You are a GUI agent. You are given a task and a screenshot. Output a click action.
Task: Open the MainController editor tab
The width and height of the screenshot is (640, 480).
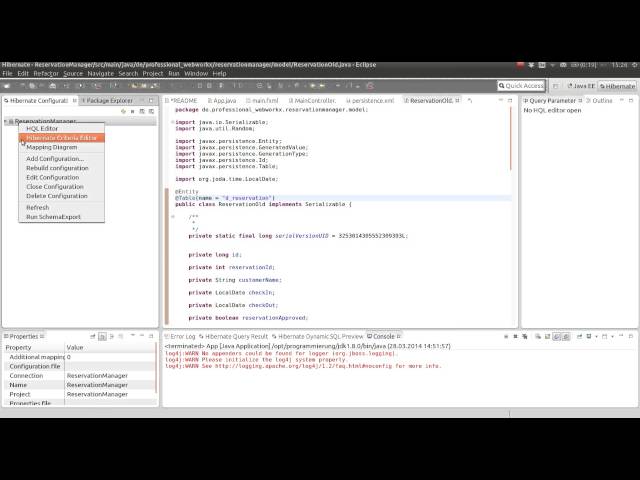pyautogui.click(x=312, y=100)
